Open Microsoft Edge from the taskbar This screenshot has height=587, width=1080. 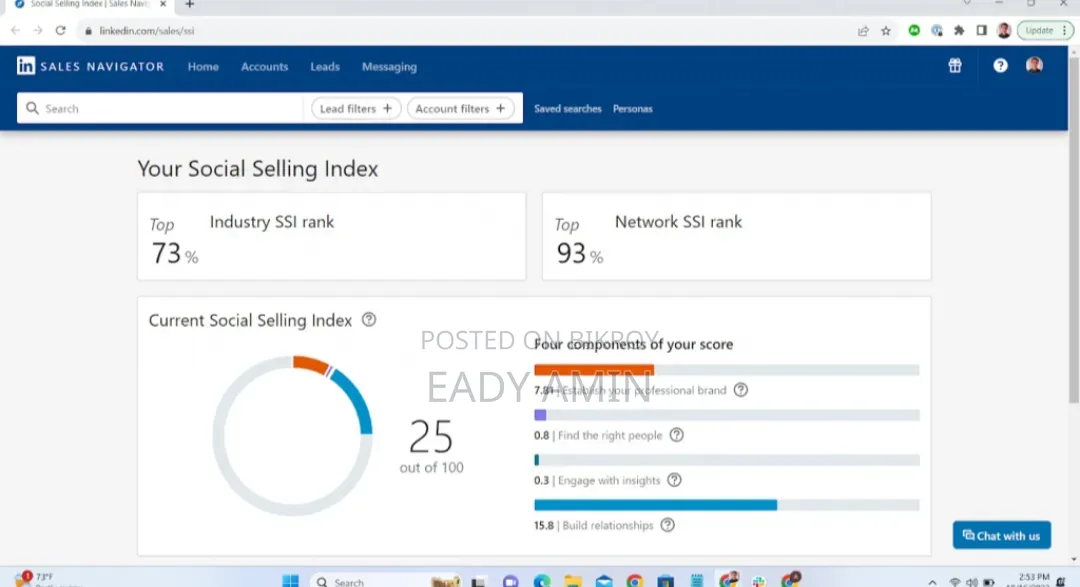coord(542,581)
